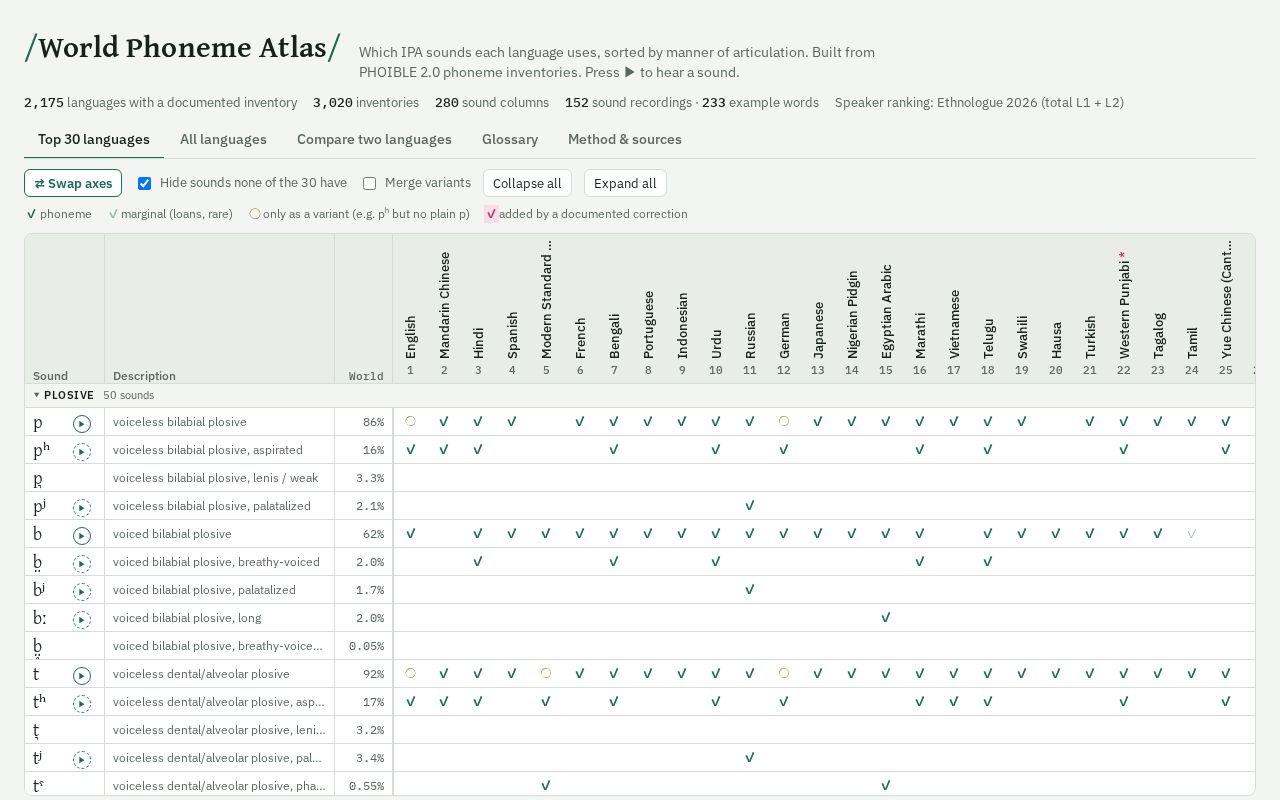Click the variant-only circle for English p
1280x800 pixels.
[410, 422]
